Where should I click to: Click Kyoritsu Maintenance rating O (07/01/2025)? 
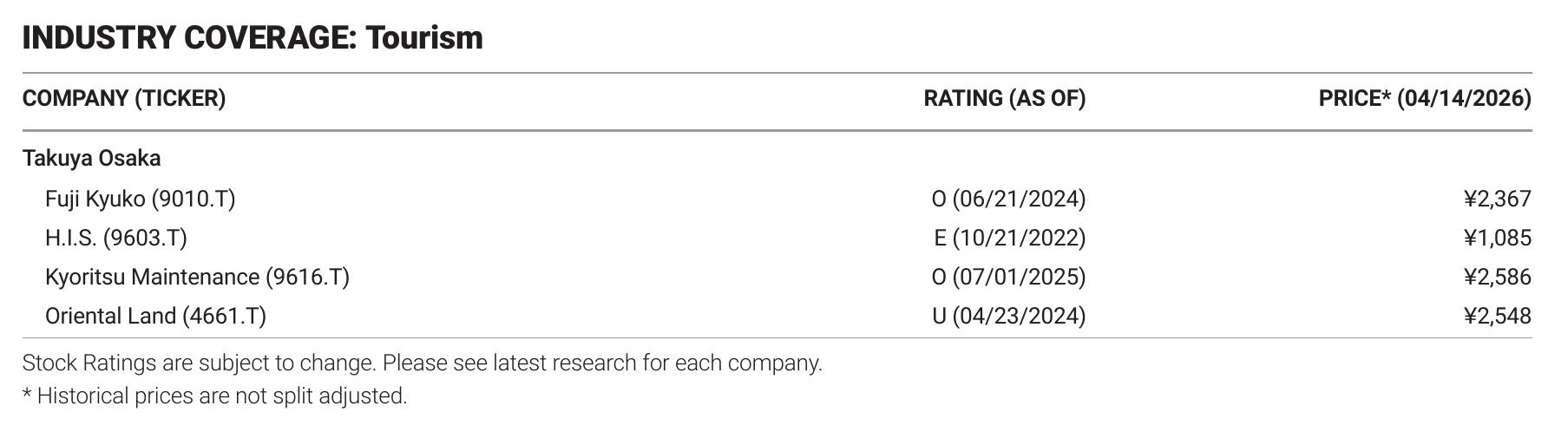click(1008, 277)
